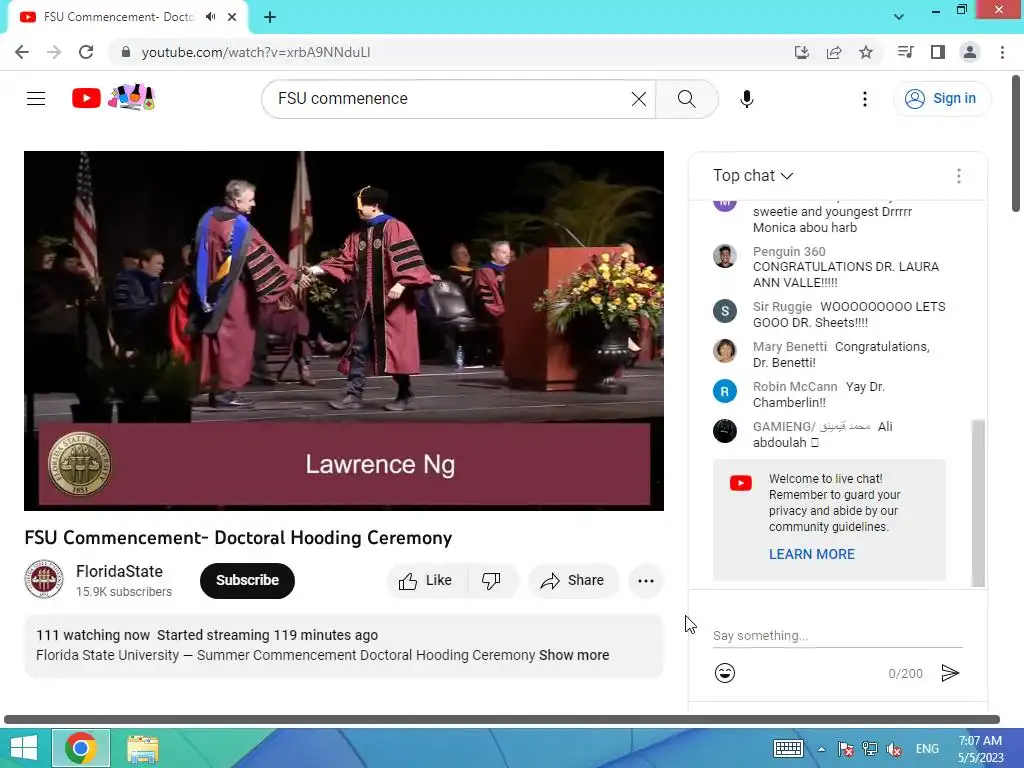Open touch keyboard from tray
This screenshot has width=1024, height=768.
788,748
